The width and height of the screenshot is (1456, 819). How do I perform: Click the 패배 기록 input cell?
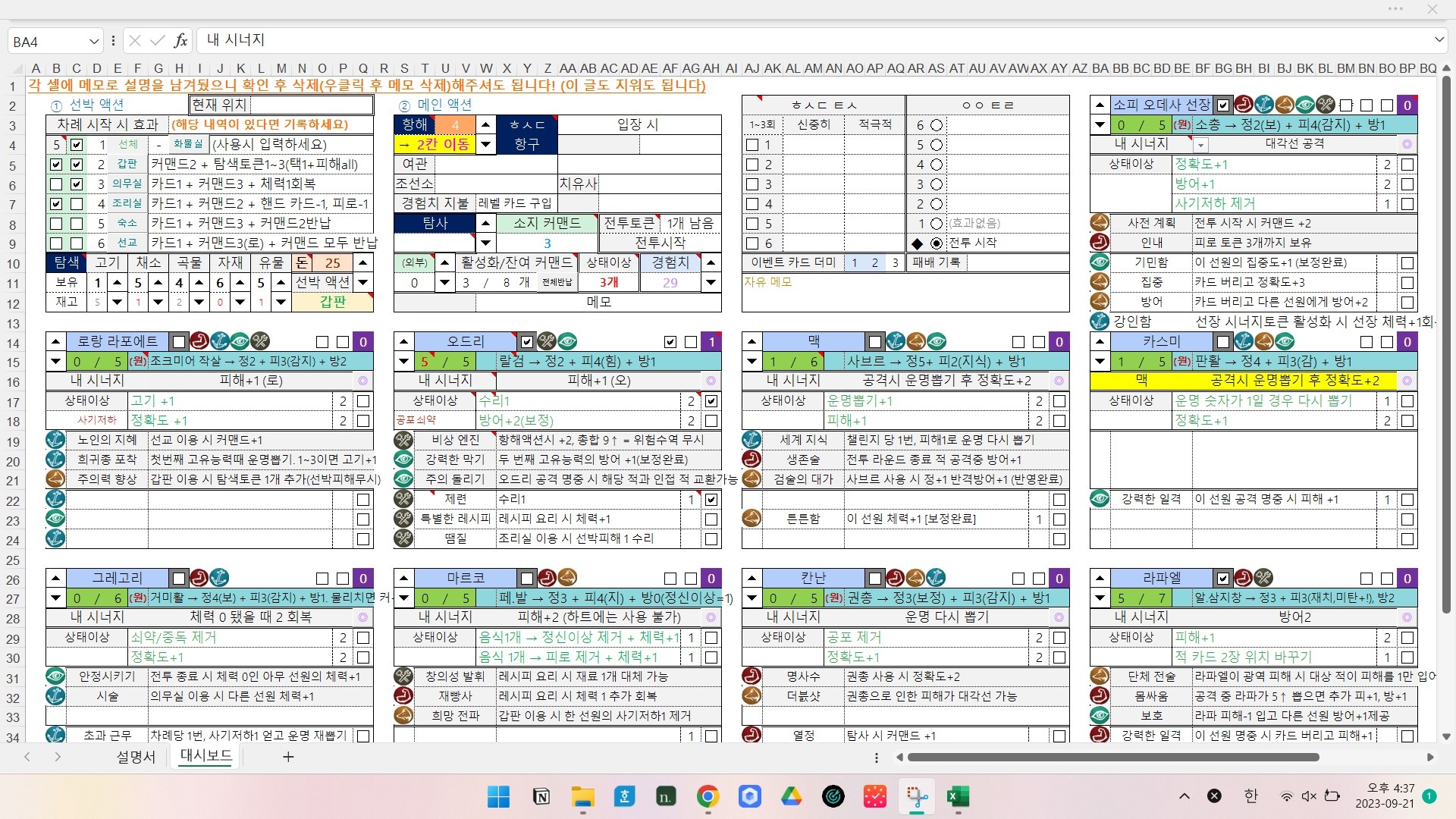click(x=1018, y=262)
